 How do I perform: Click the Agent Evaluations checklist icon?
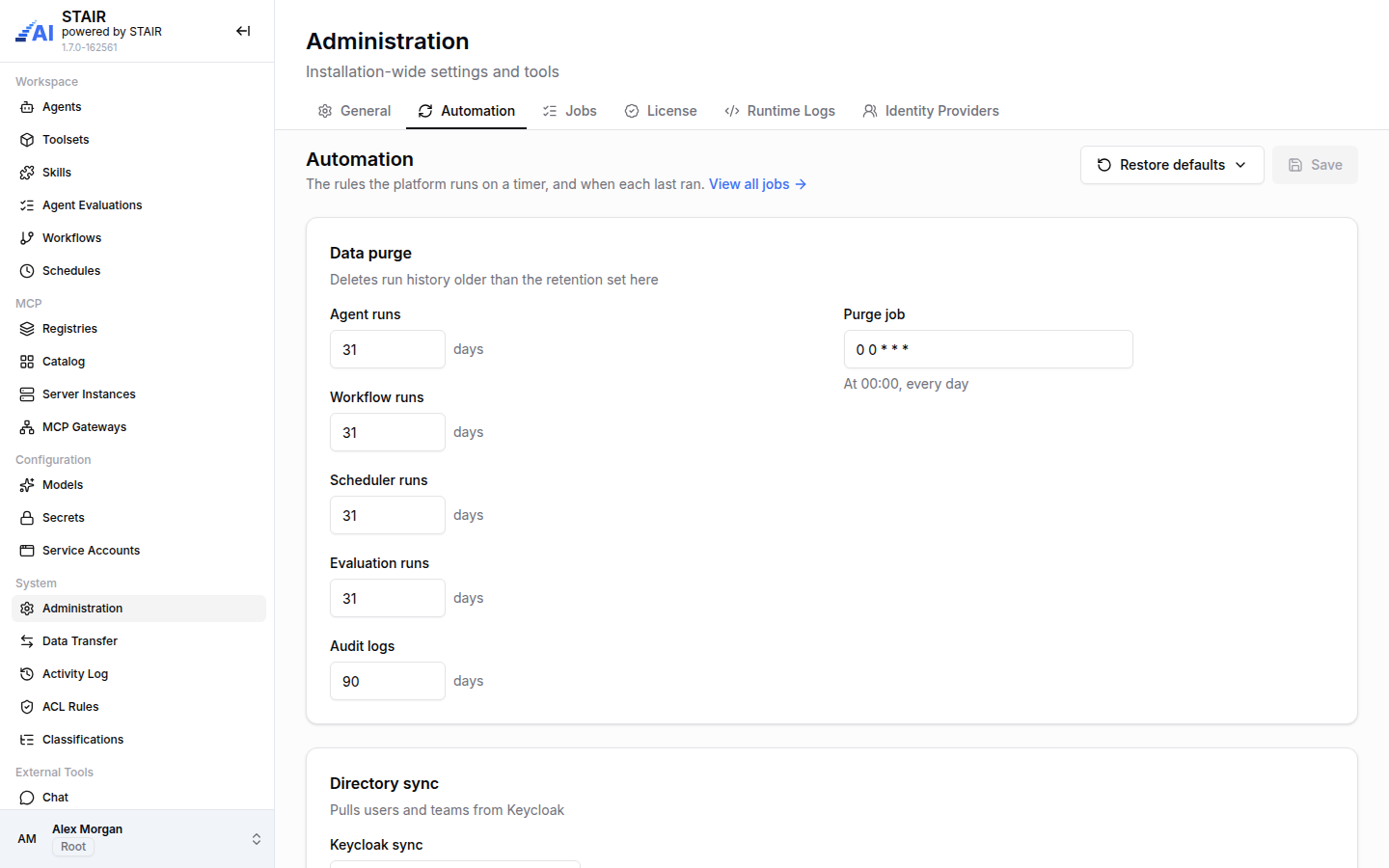tap(27, 205)
